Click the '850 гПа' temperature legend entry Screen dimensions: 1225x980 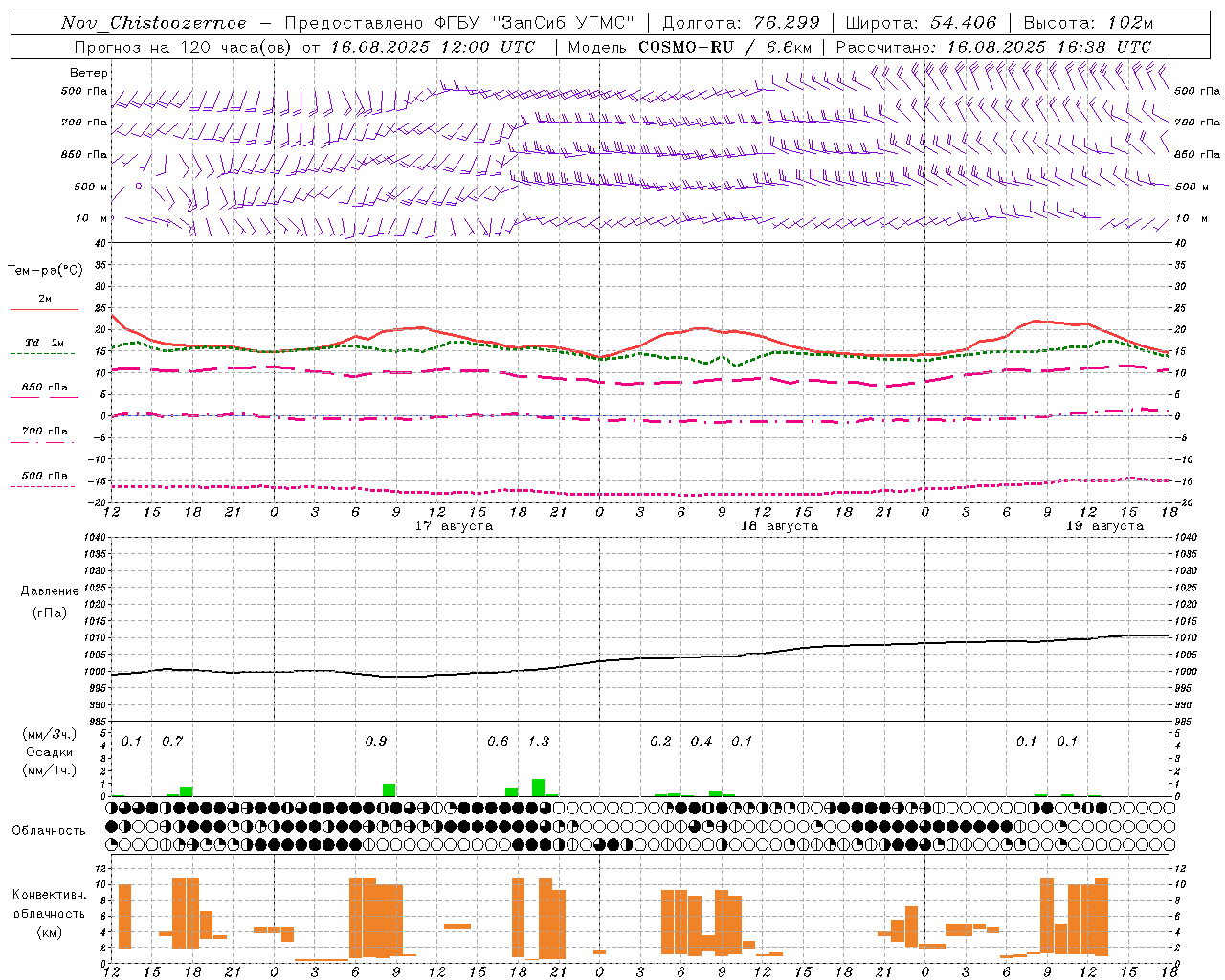[44, 387]
